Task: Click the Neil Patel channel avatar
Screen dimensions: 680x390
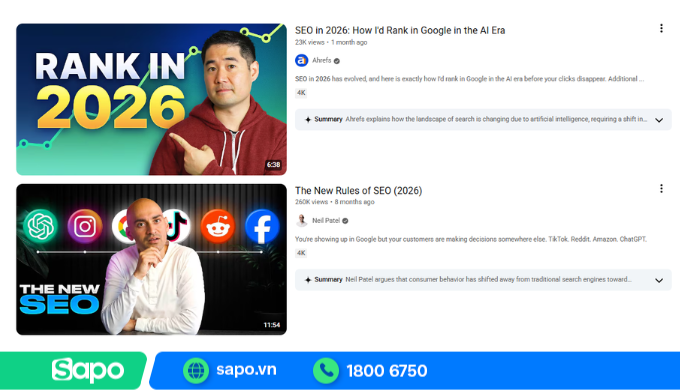Action: pyautogui.click(x=301, y=220)
